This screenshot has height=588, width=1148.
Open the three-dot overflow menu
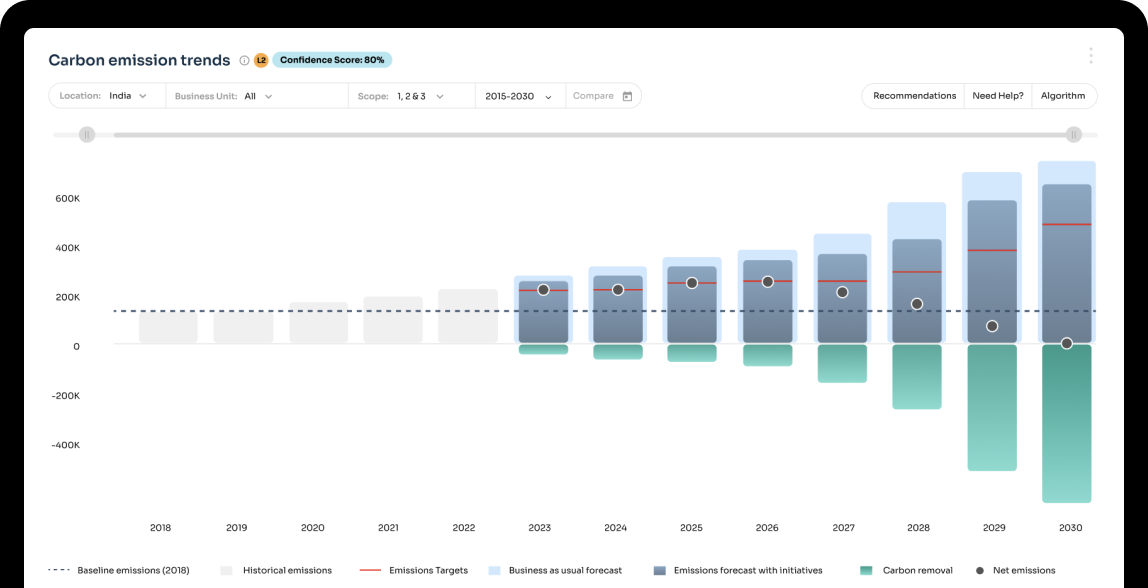1091,56
